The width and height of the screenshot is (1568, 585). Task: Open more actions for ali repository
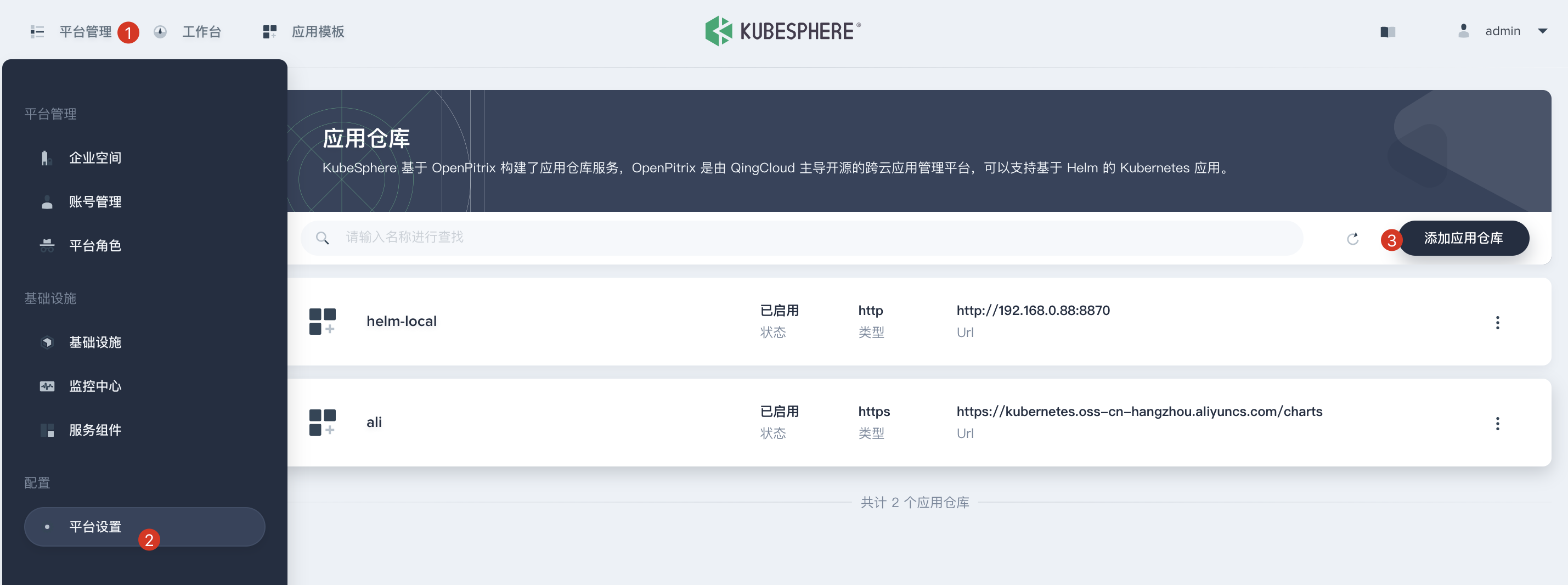1497,423
